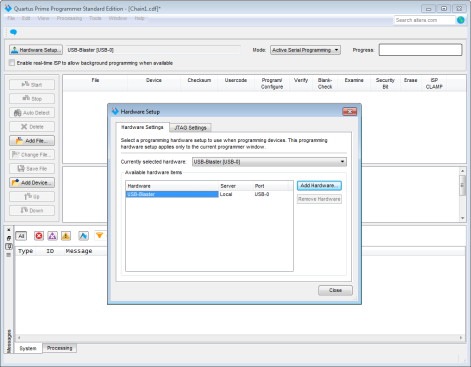Click the messages horizontal scrollbar right arrow

coord(461,338)
